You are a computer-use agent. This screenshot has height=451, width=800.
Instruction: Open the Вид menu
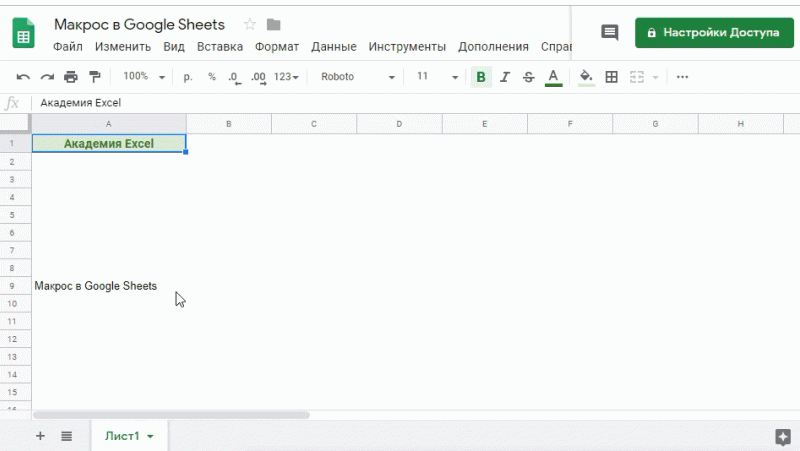click(x=174, y=46)
